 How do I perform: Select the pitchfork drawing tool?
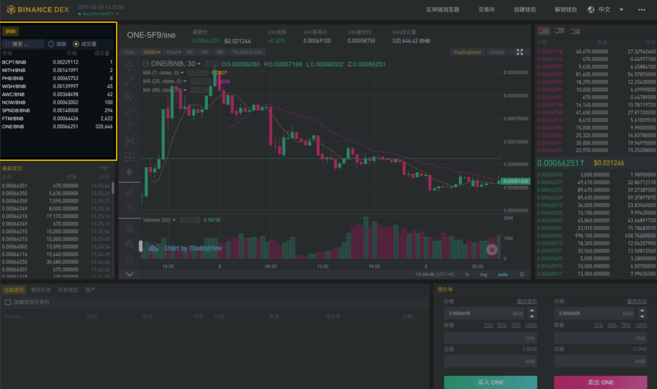click(x=129, y=96)
